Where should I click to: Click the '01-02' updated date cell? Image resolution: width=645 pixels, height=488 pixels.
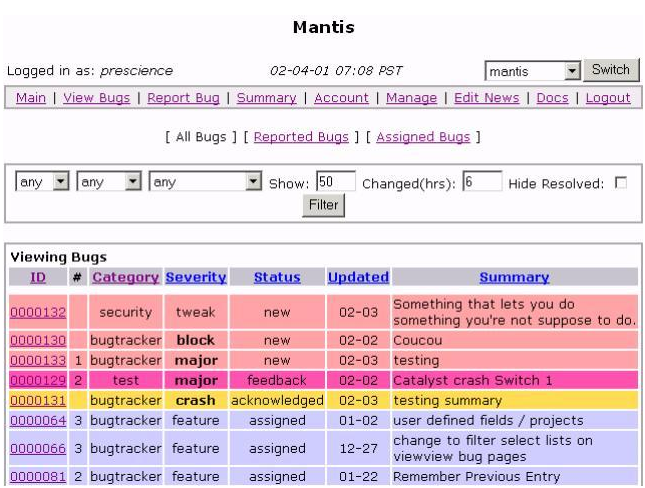coord(358,421)
